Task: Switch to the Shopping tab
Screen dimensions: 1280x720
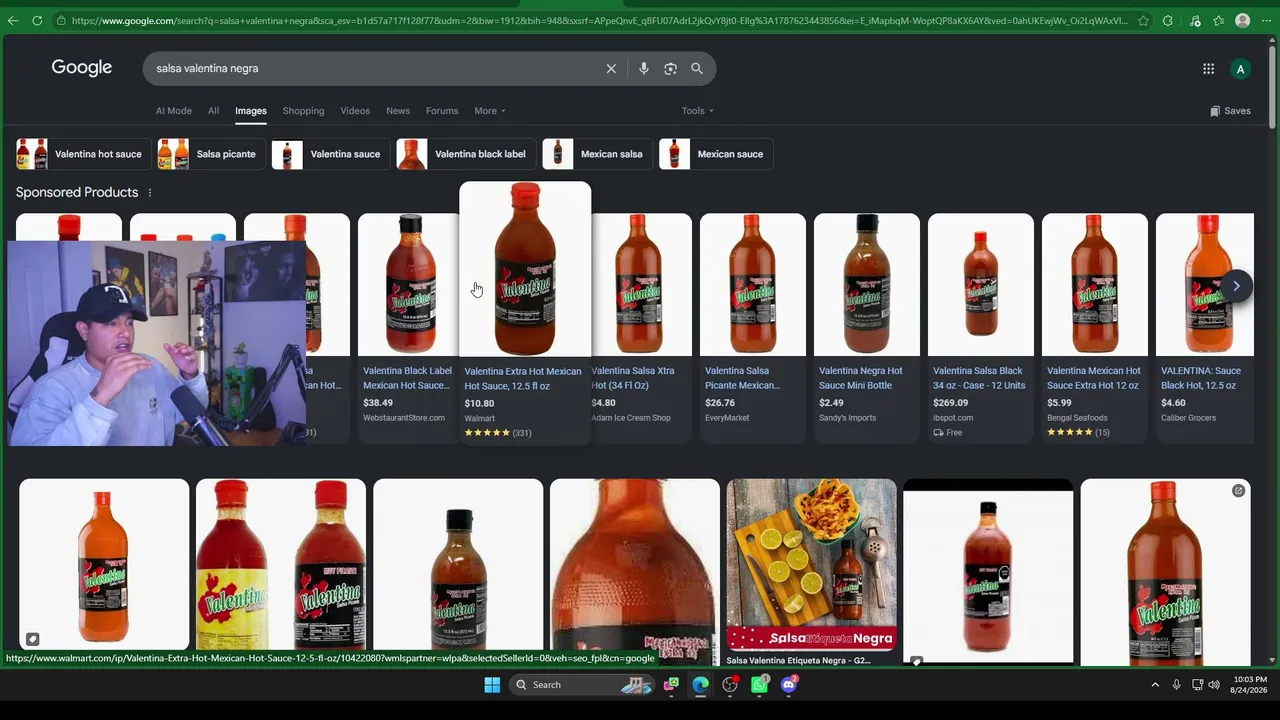Action: [x=303, y=111]
